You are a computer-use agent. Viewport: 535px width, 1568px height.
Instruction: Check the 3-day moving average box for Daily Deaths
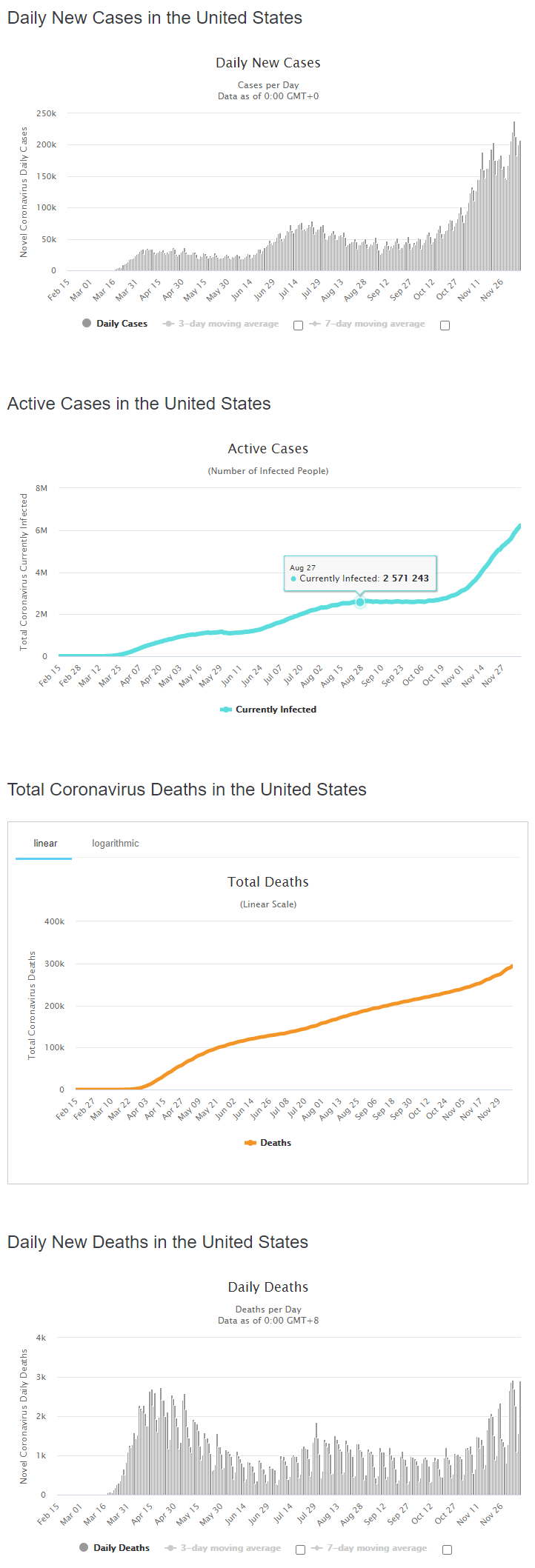(300, 1549)
